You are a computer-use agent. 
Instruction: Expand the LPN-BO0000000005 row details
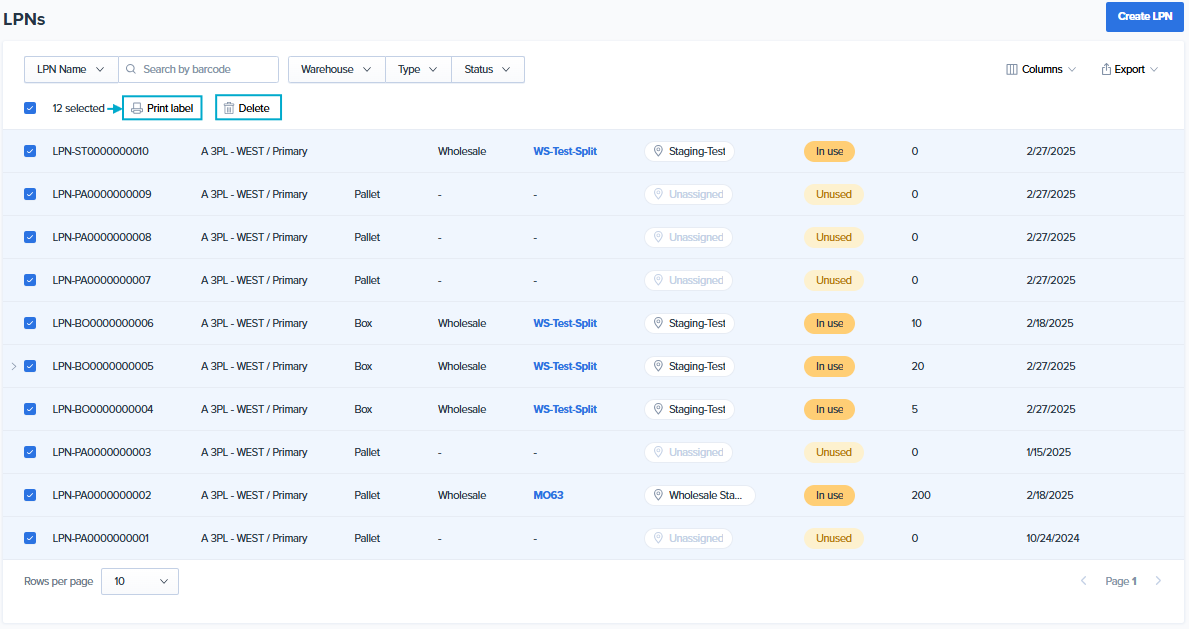click(12, 366)
